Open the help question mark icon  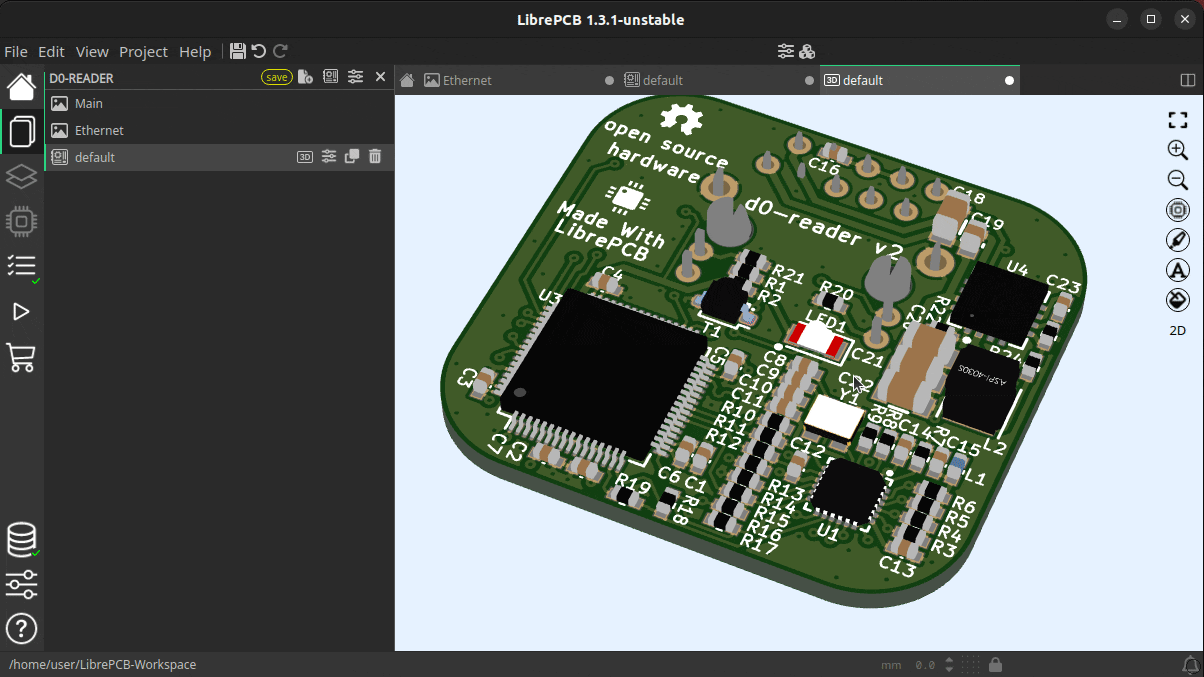tap(22, 629)
